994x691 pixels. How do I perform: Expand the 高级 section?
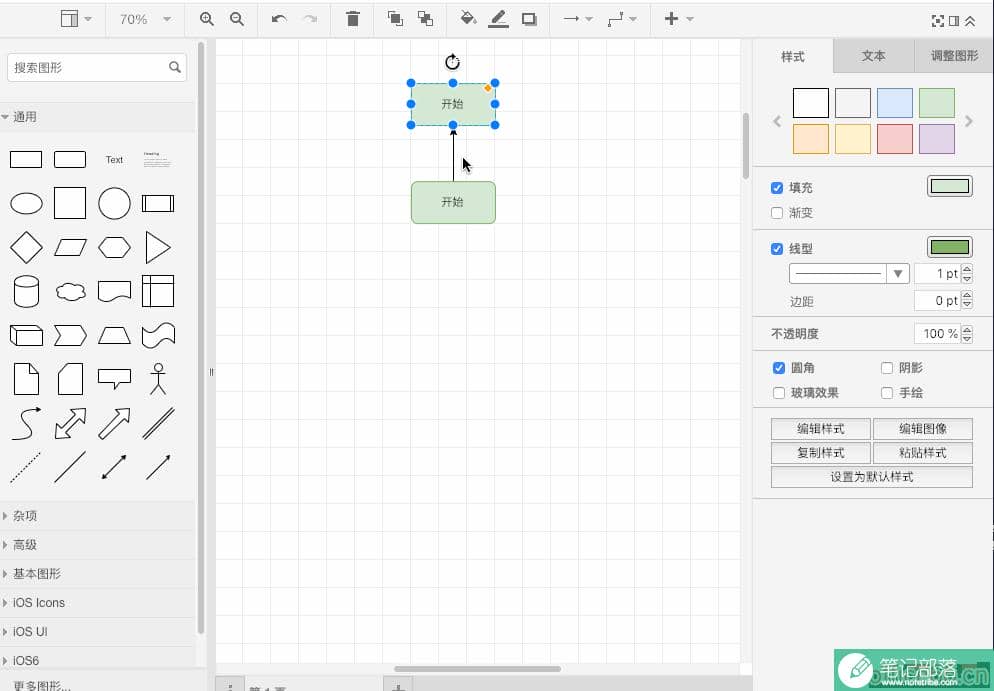click(98, 545)
